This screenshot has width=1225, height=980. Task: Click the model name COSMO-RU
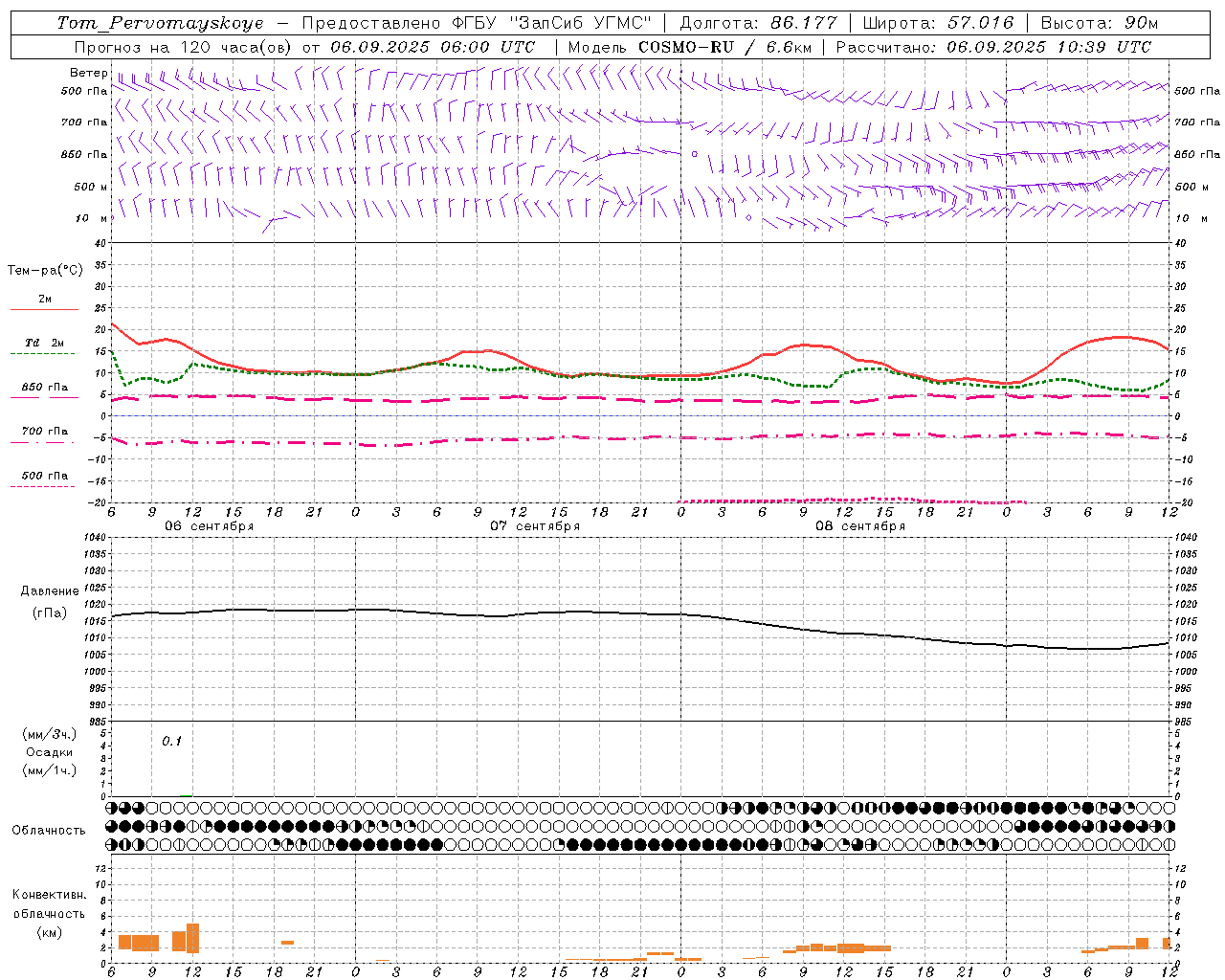point(685,47)
